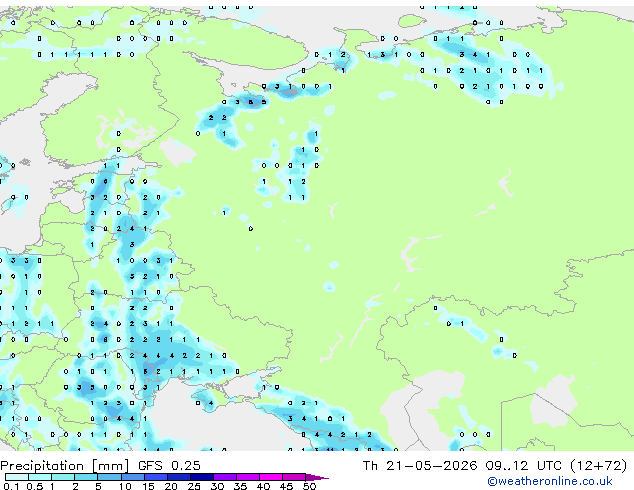
Task: Select the date Th 21-05-2026 09..12 UTC text
Action: pos(464,466)
